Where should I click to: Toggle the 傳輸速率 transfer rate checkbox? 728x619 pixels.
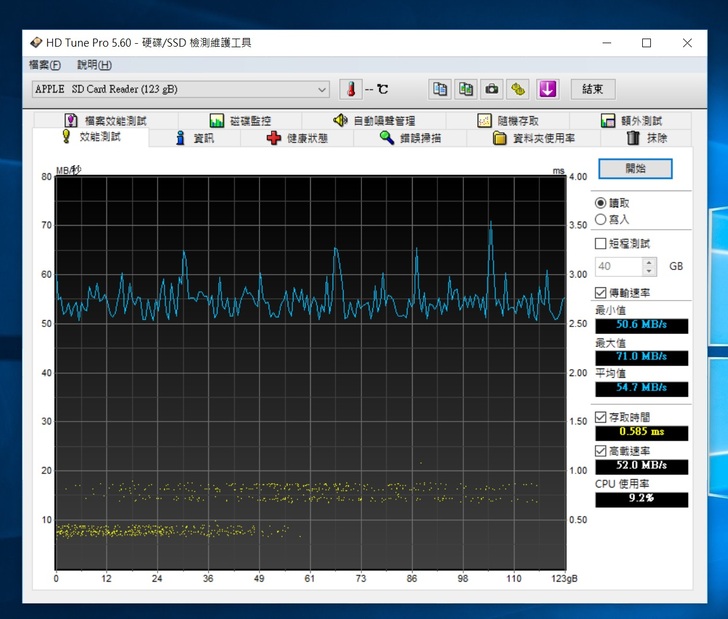pos(601,293)
